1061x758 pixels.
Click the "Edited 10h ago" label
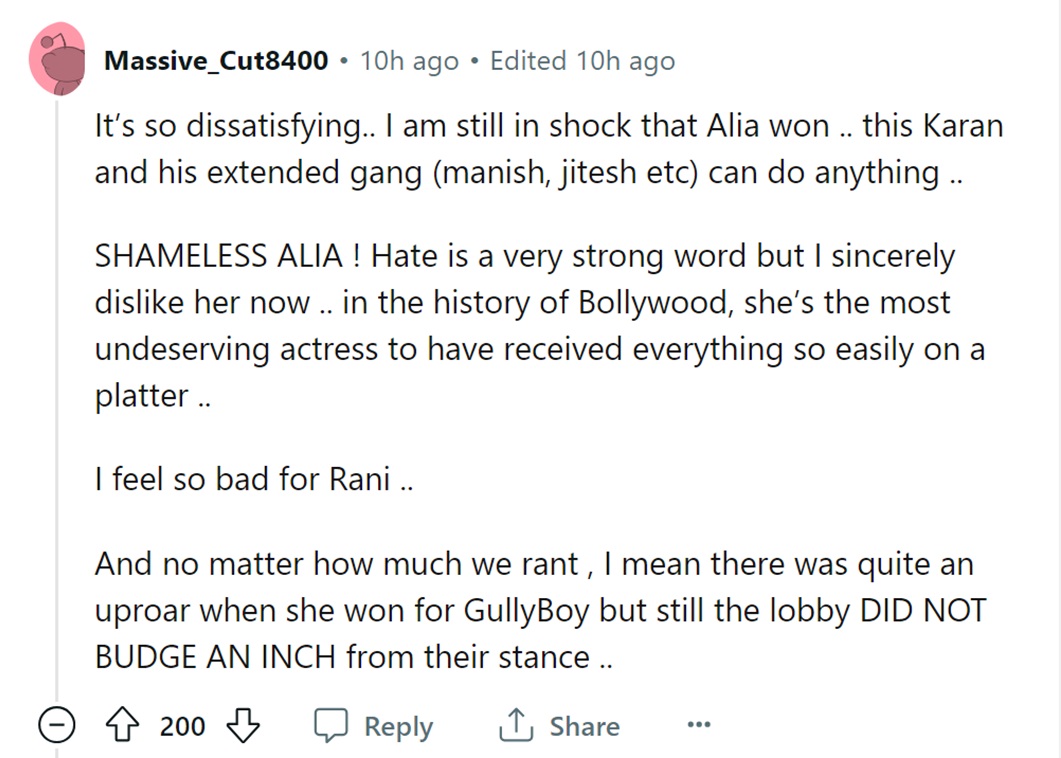pyautogui.click(x=582, y=61)
